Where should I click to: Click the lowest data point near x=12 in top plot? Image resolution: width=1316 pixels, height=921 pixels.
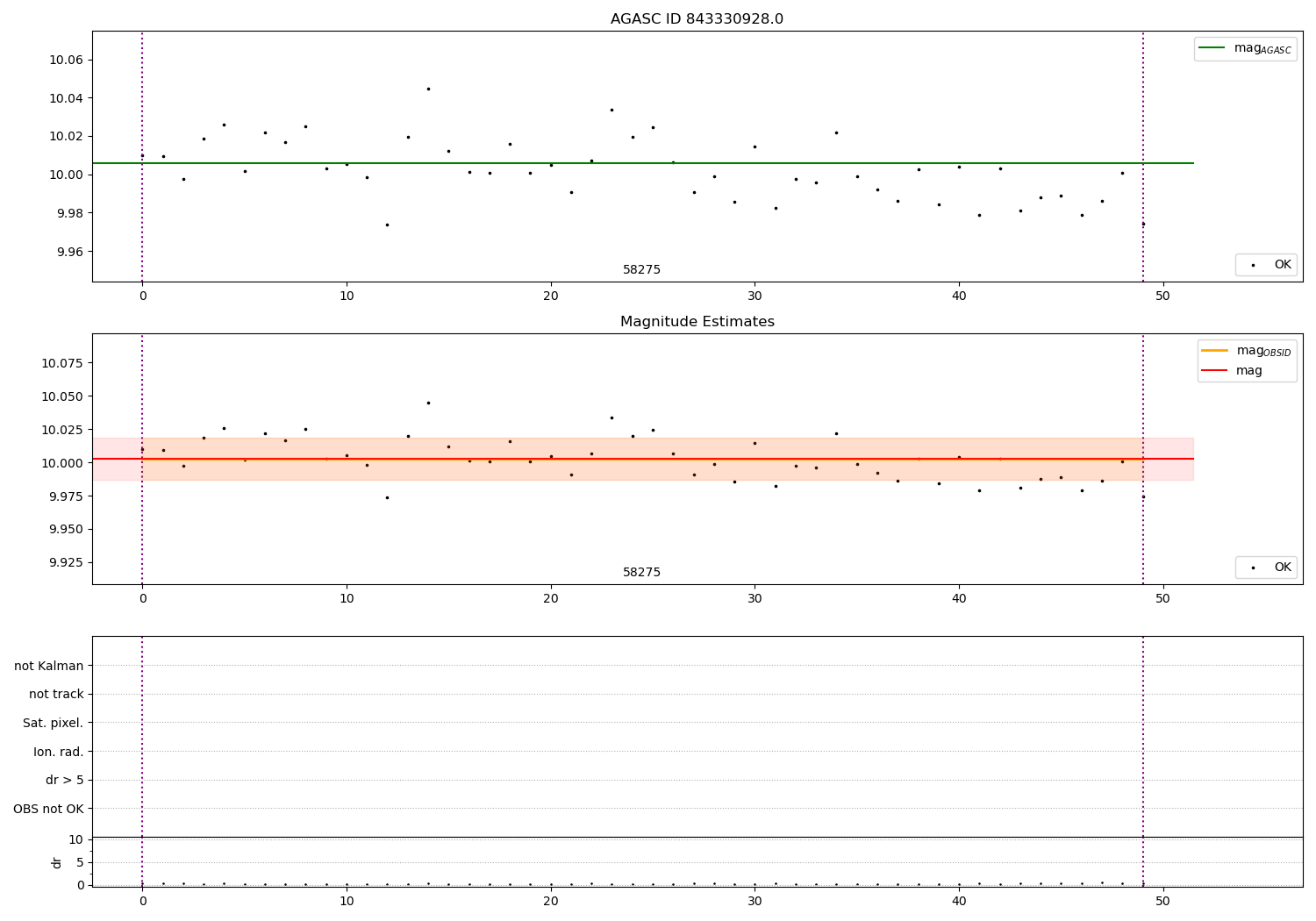coord(387,225)
